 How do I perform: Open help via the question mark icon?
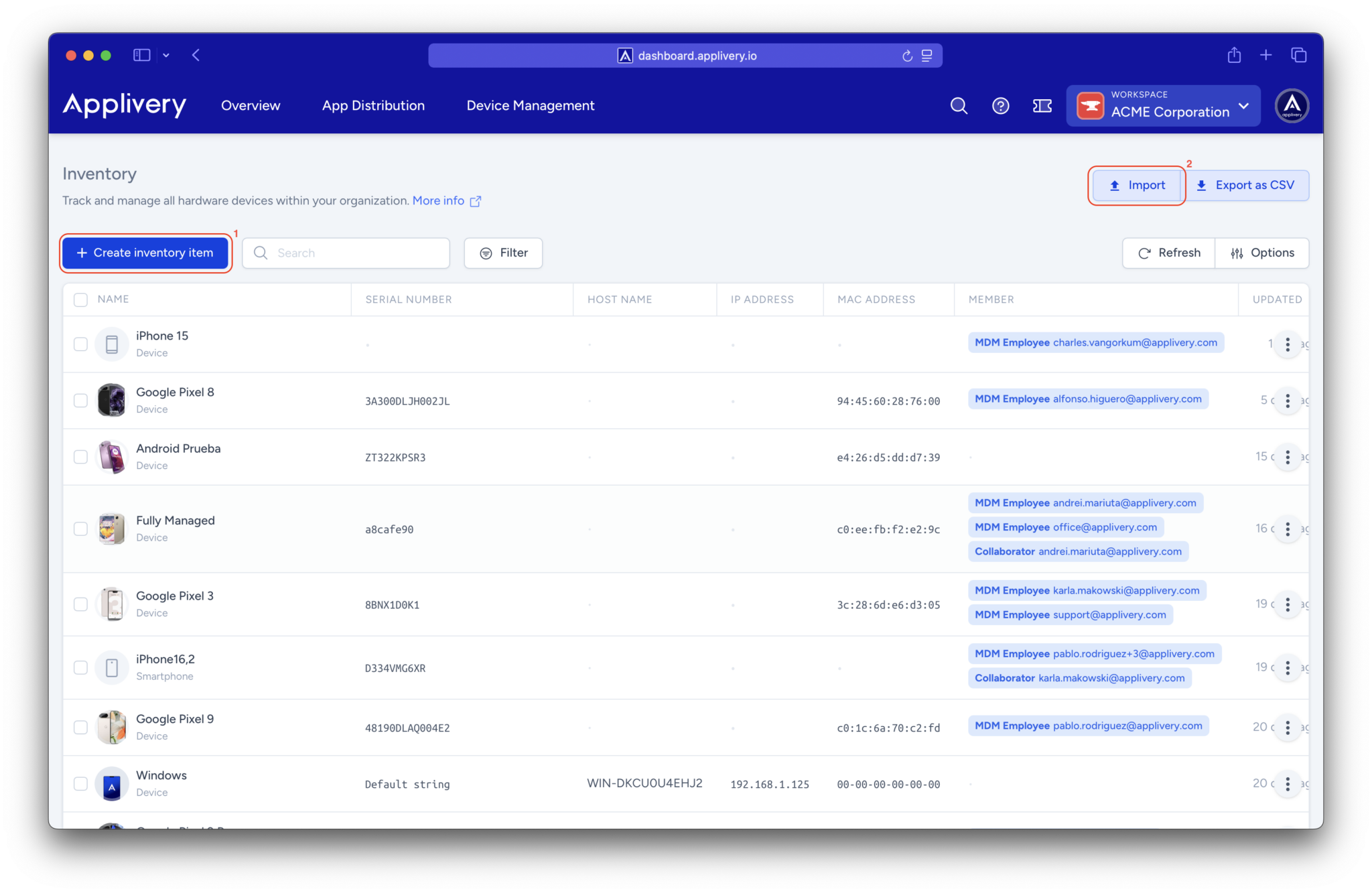pos(1000,105)
